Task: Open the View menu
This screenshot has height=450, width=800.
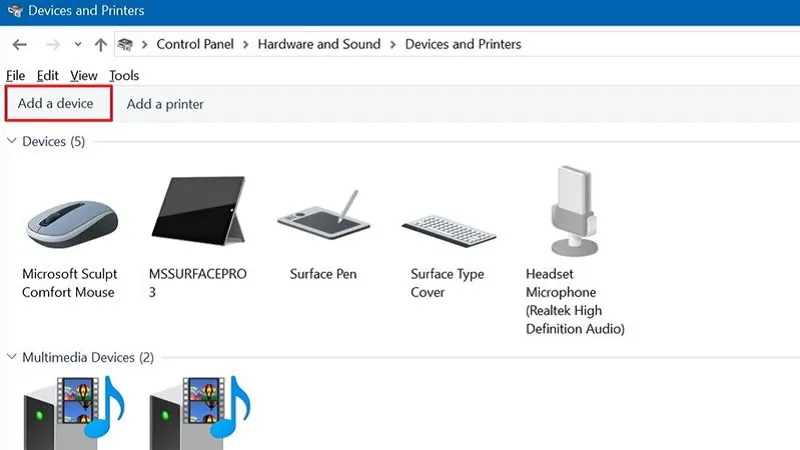Action: pyautogui.click(x=84, y=75)
